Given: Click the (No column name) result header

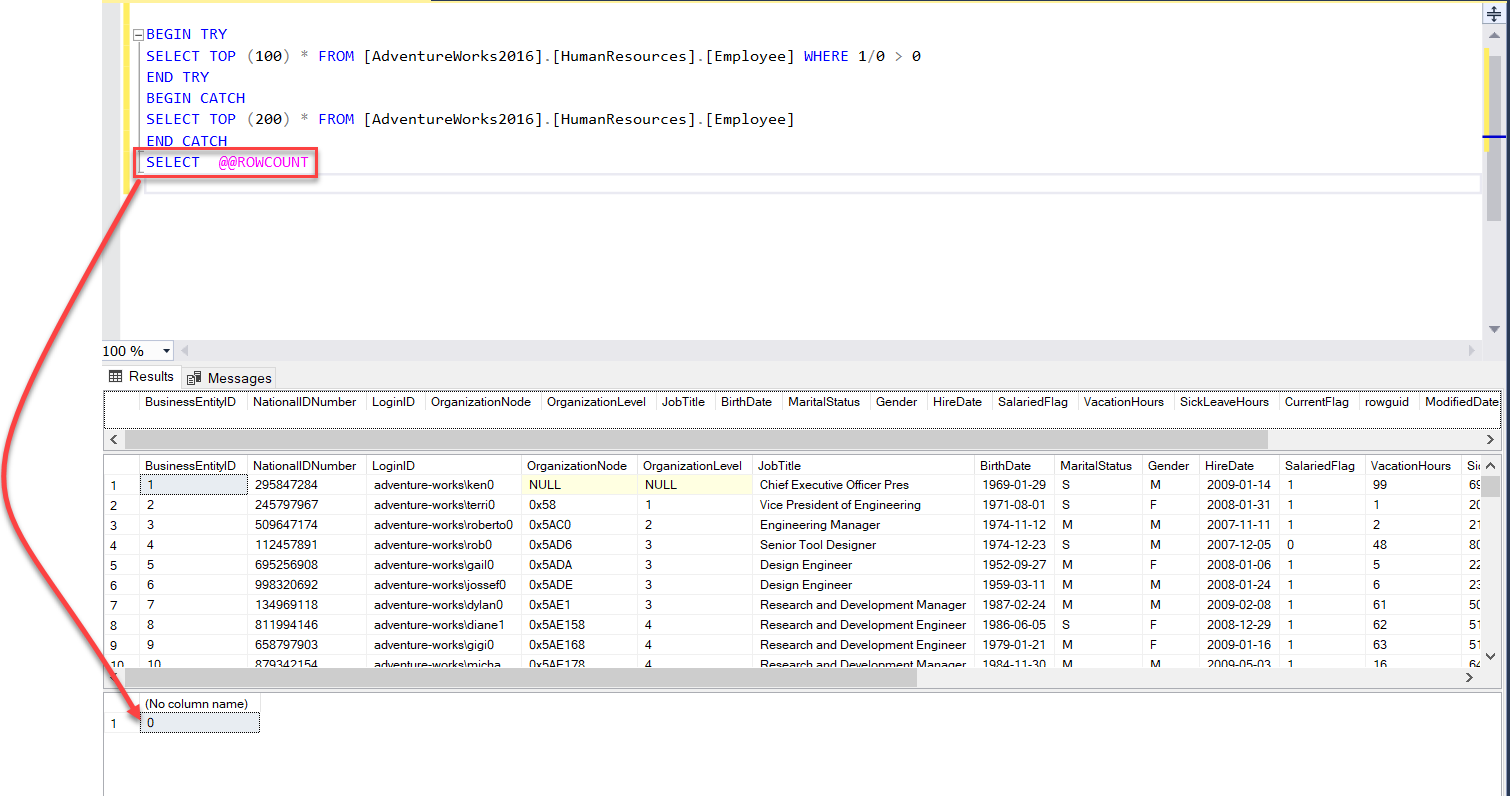Looking at the screenshot, I should [197, 703].
